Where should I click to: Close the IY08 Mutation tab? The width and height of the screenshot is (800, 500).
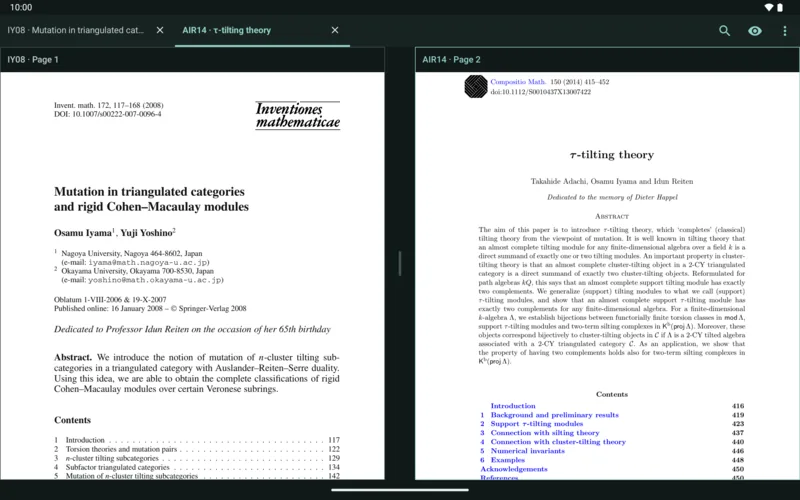coord(160,30)
